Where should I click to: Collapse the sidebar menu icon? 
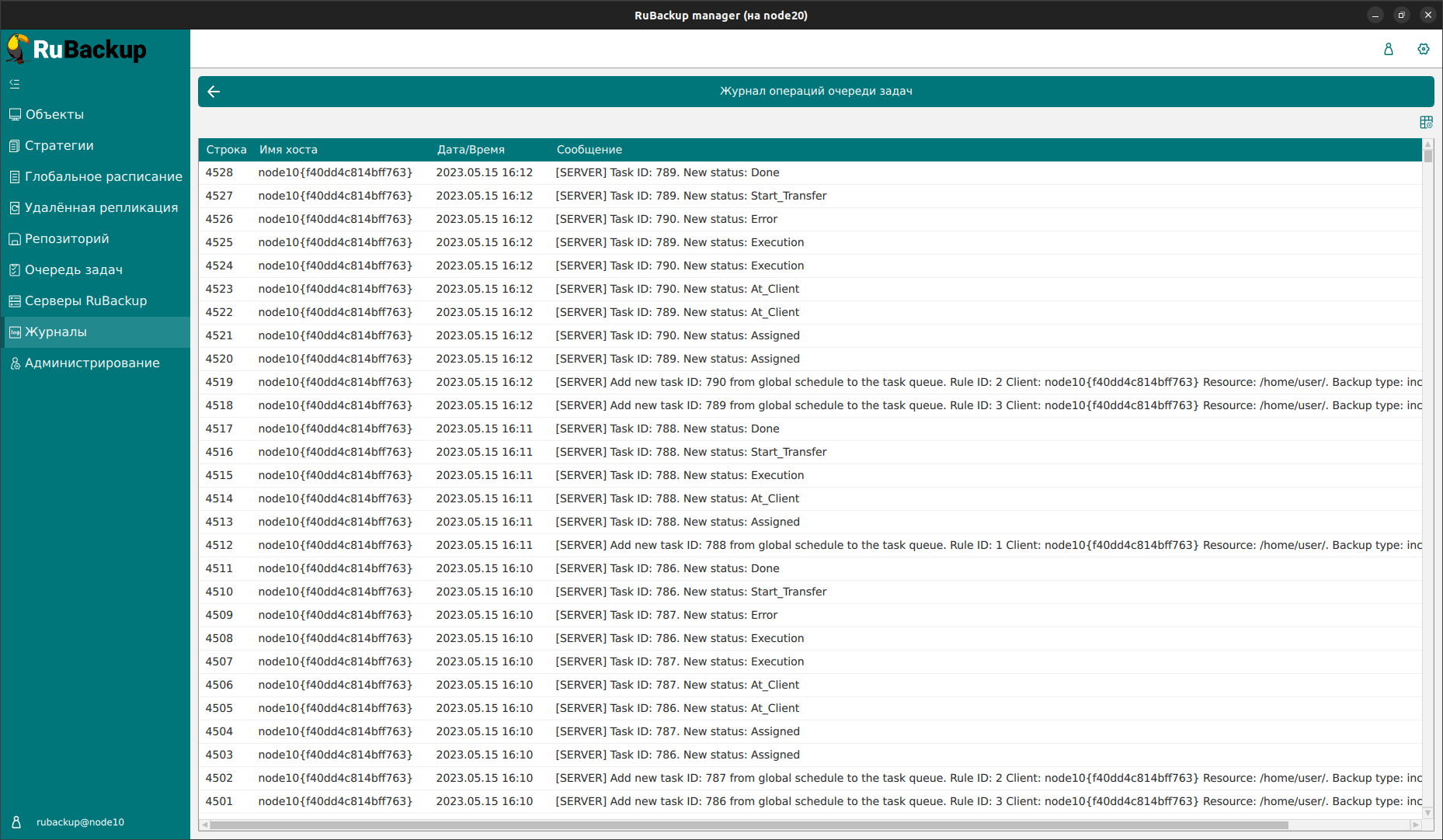[15, 84]
